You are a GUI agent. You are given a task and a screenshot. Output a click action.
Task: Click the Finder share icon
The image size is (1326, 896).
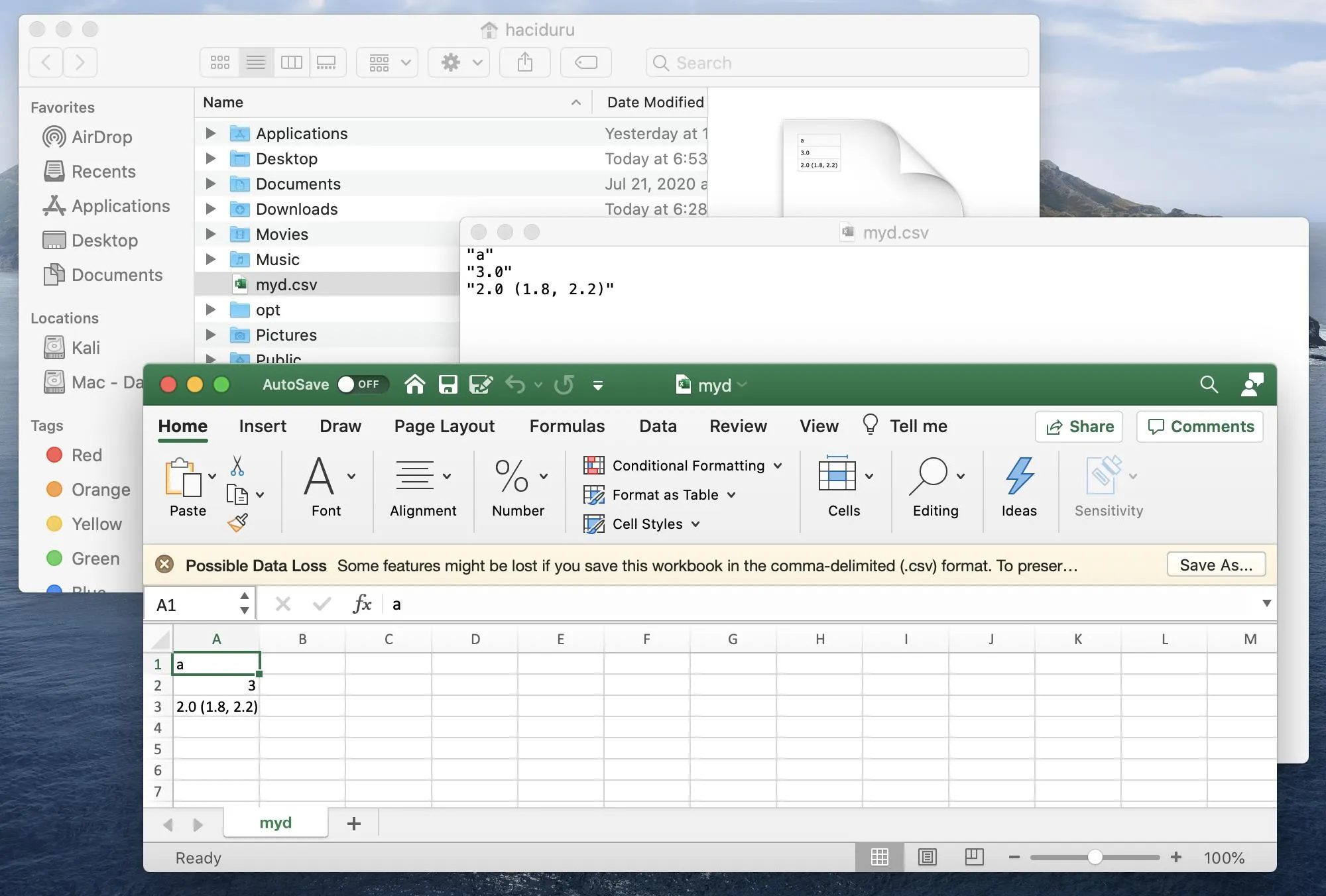[x=525, y=63]
